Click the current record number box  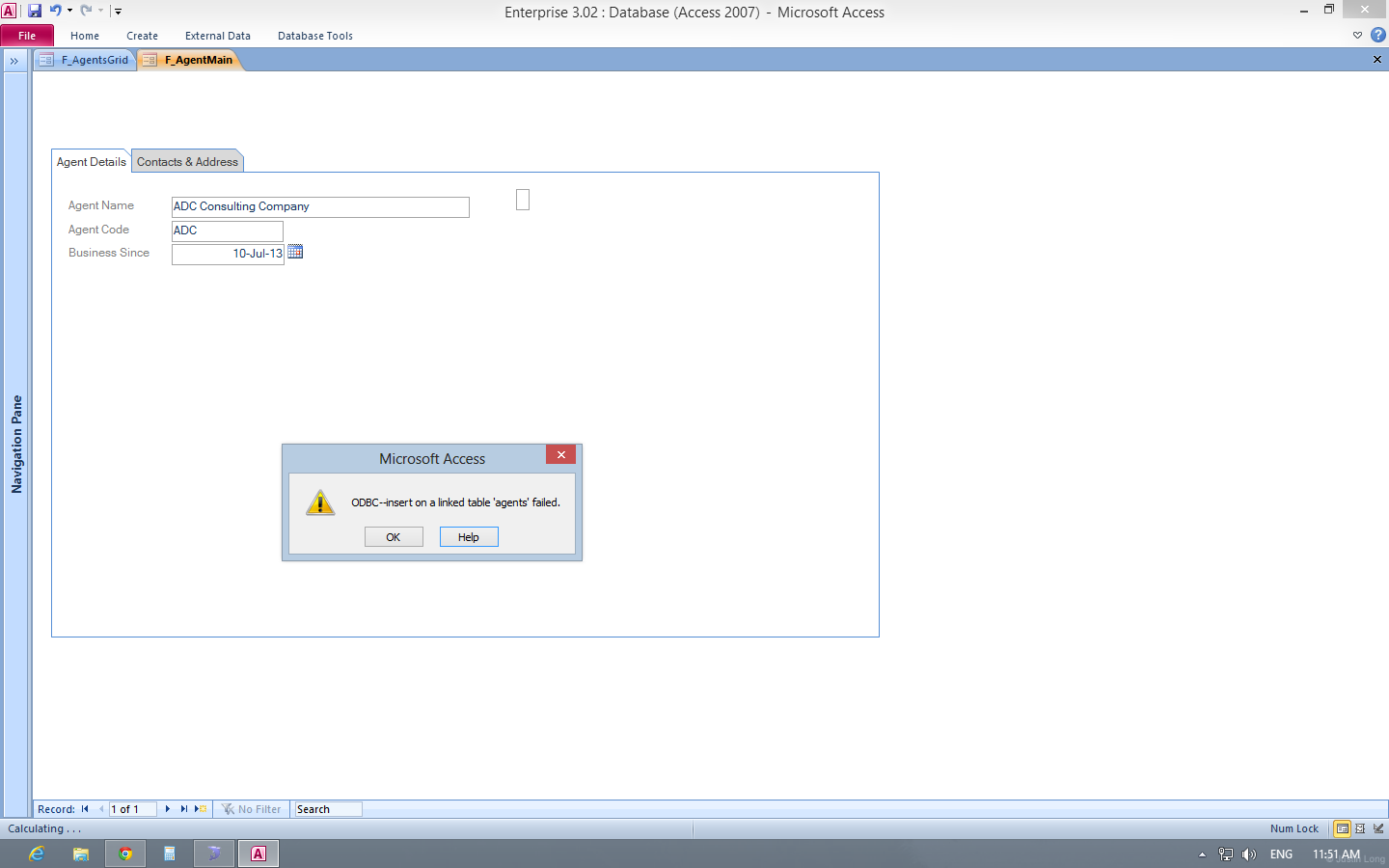(132, 809)
